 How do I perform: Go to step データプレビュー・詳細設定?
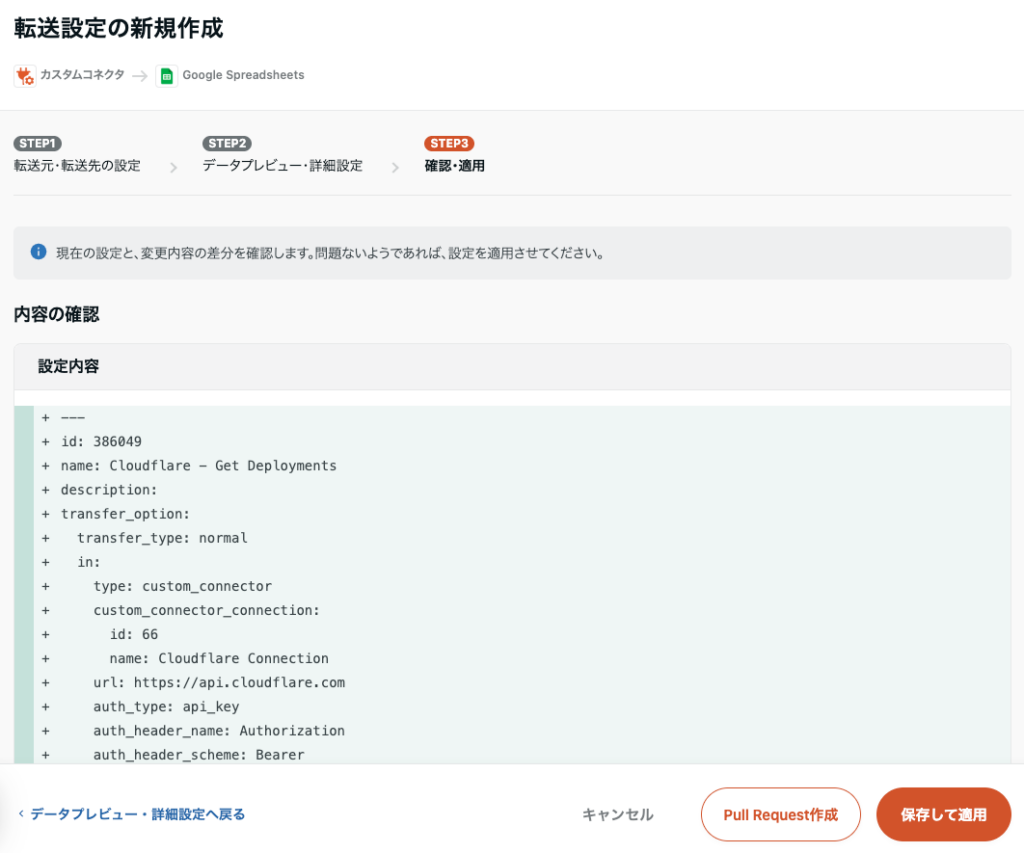point(282,166)
